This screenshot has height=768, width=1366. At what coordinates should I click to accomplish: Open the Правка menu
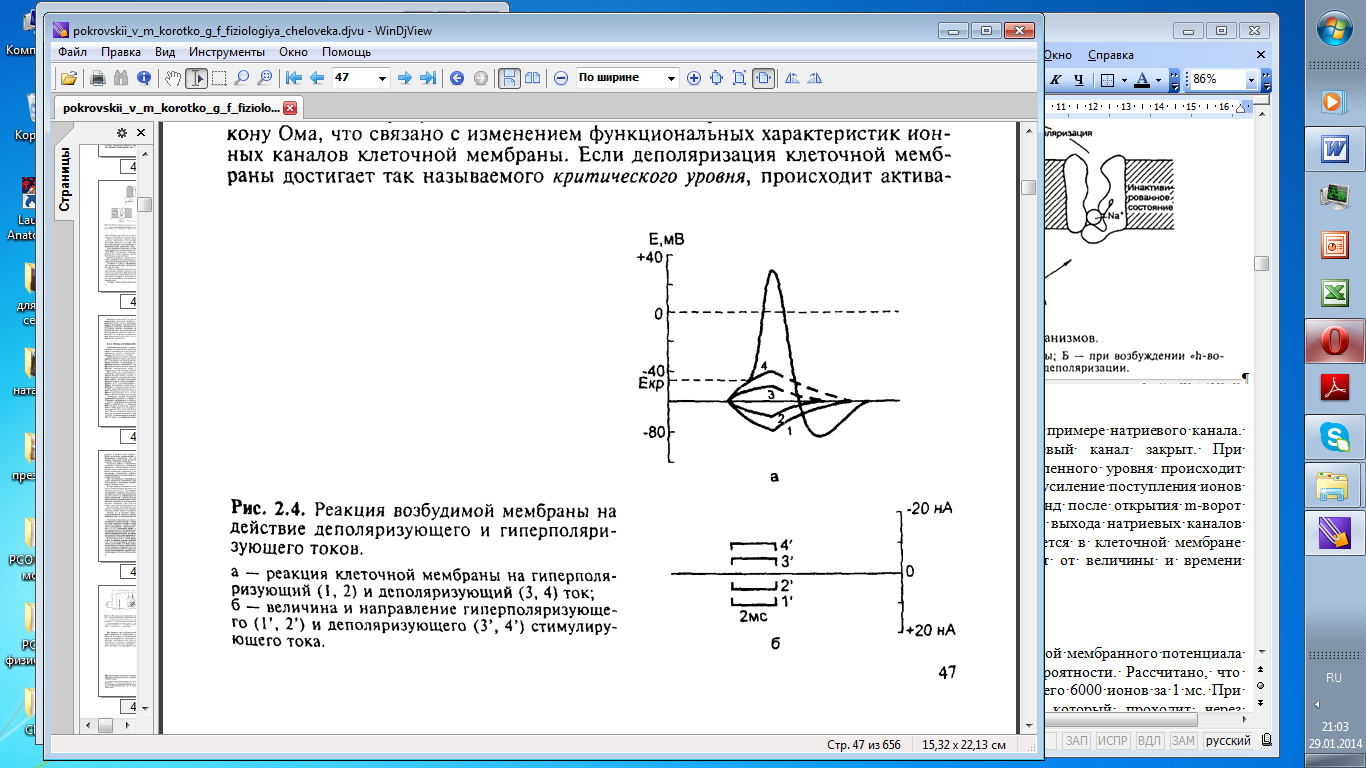pyautogui.click(x=120, y=52)
